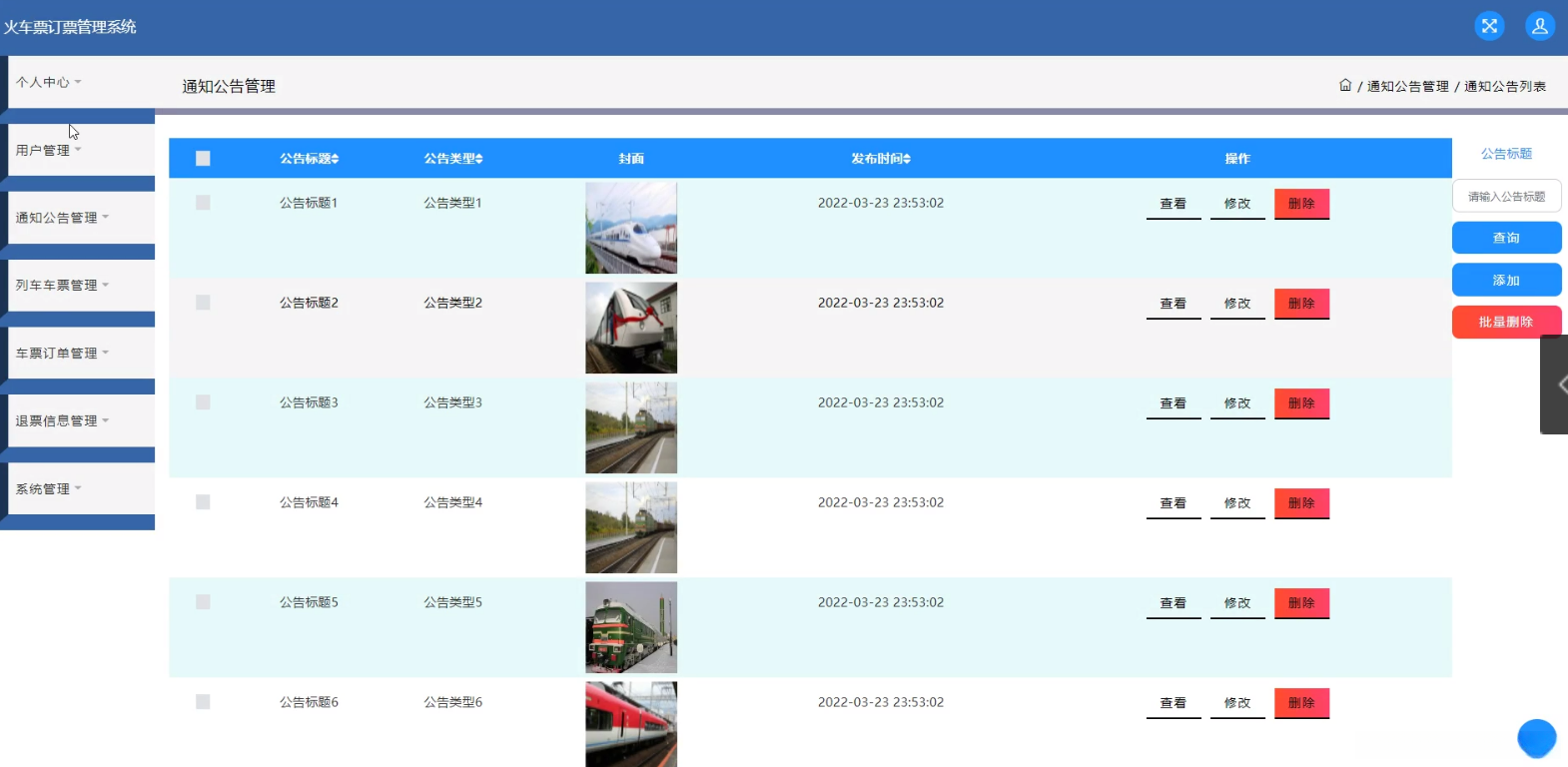Toggle fullscreen with the expand icon

[1489, 26]
